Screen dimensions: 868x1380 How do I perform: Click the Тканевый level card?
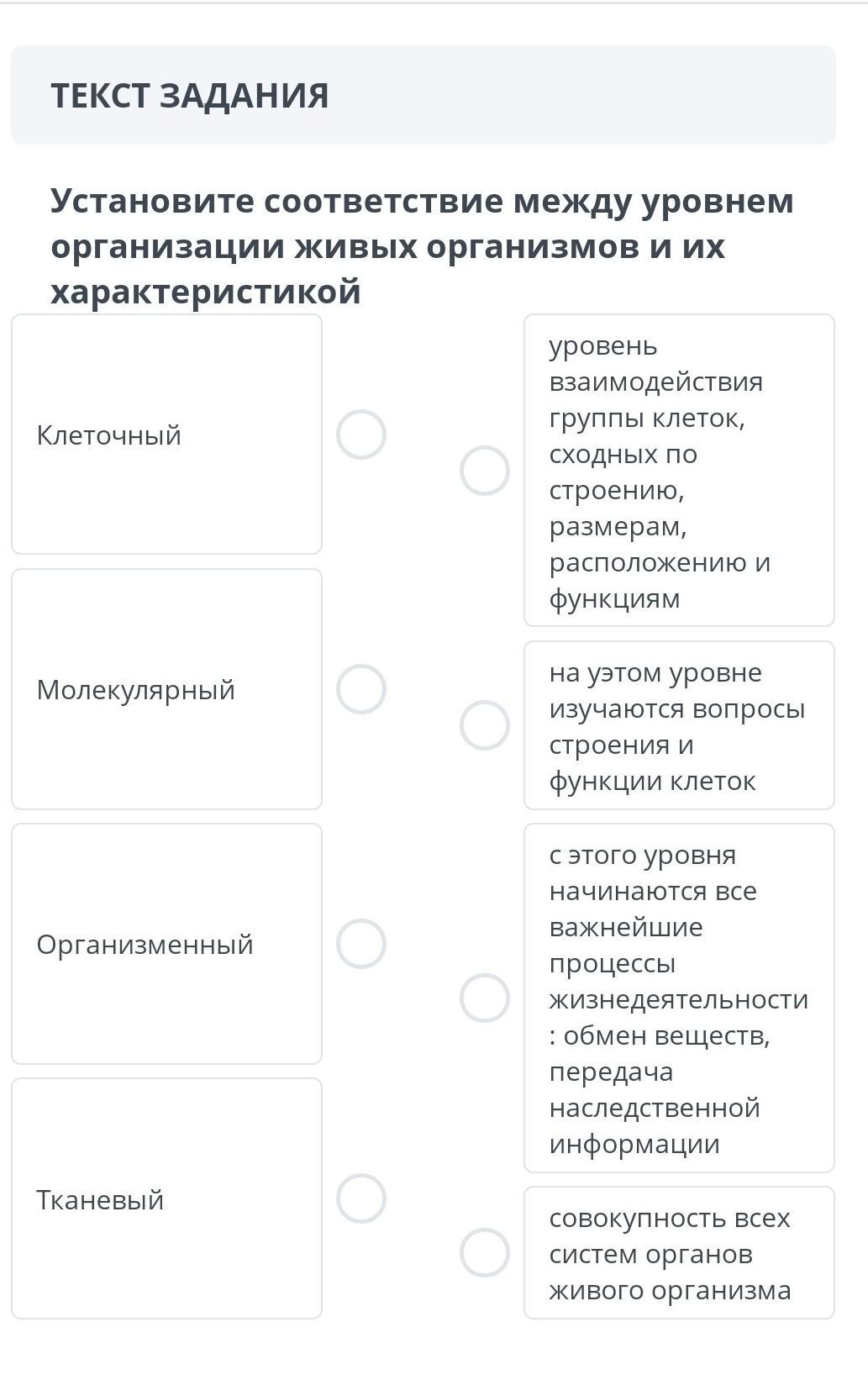point(166,1198)
